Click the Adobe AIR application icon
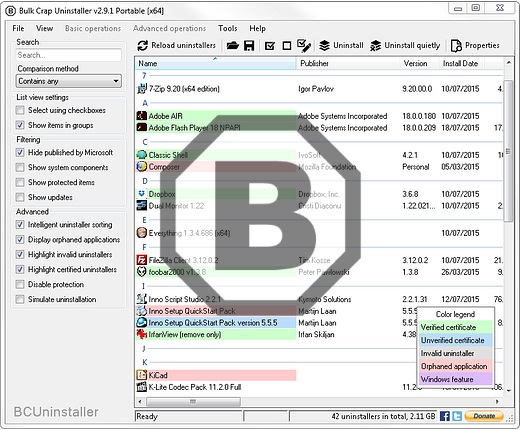The image size is (520, 430). point(142,116)
